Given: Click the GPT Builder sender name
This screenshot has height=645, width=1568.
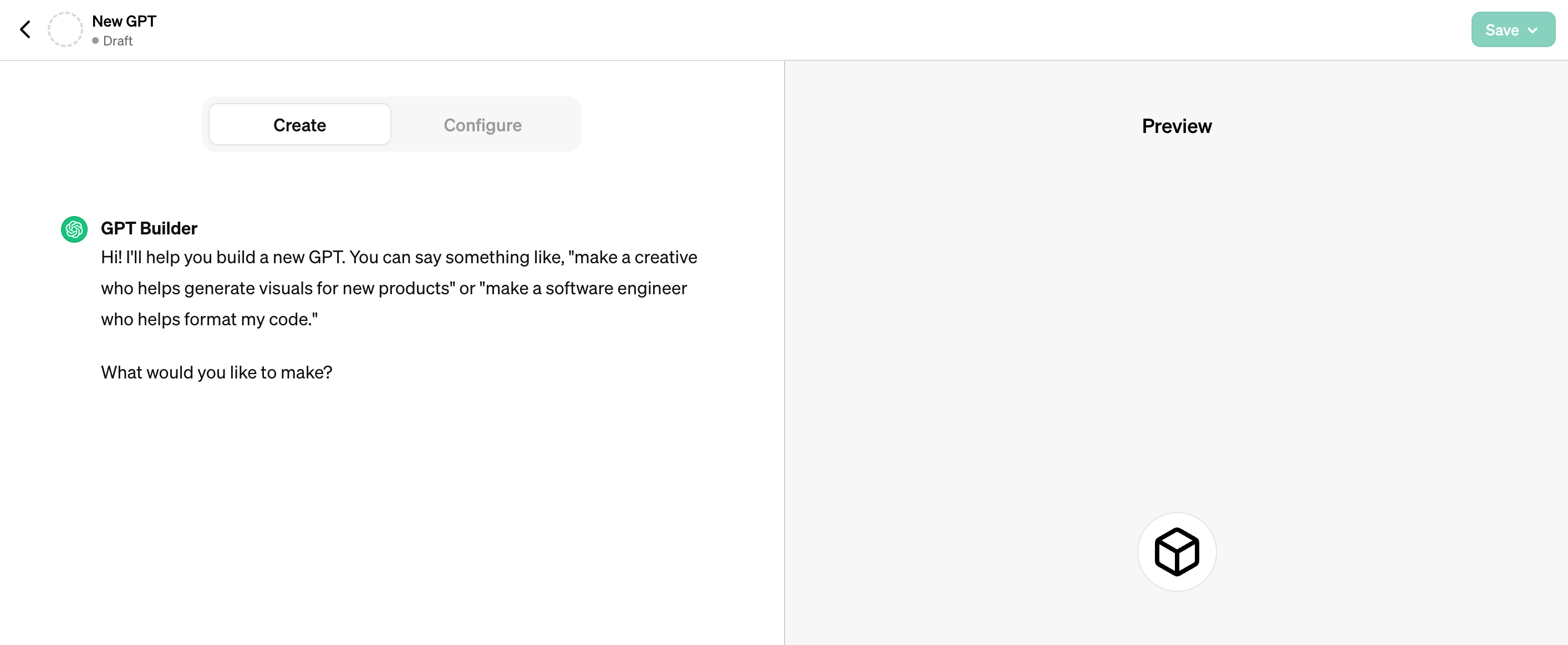Looking at the screenshot, I should (x=149, y=228).
